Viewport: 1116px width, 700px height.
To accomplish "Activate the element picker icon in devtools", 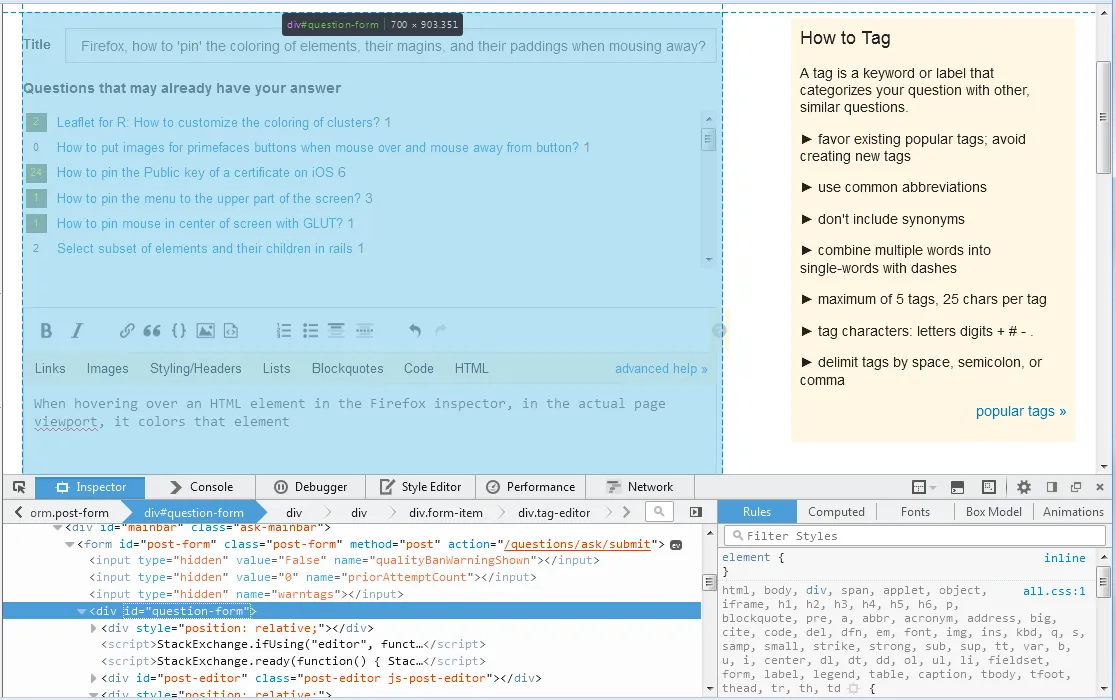I will point(19,487).
